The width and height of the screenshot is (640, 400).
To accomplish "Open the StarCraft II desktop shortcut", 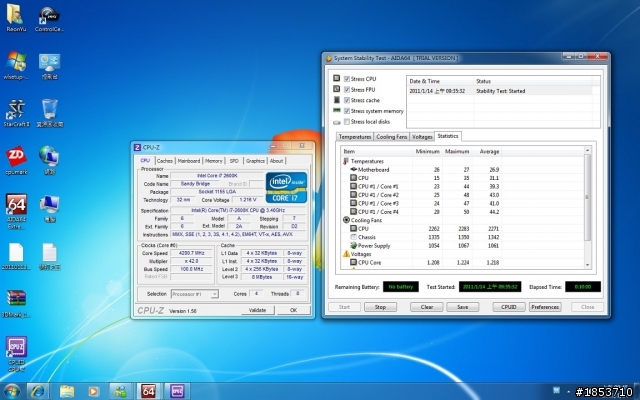I will pos(16,113).
